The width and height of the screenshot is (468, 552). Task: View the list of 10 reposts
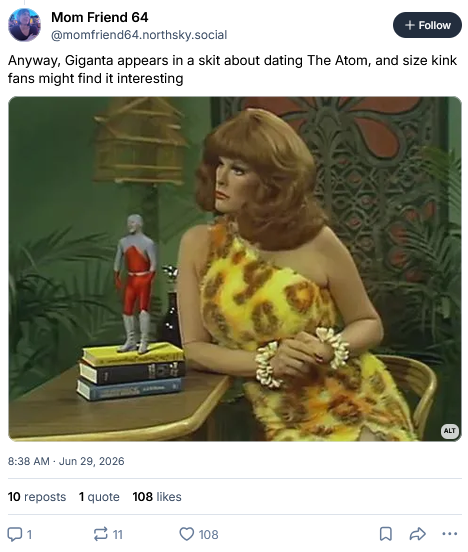(37, 497)
